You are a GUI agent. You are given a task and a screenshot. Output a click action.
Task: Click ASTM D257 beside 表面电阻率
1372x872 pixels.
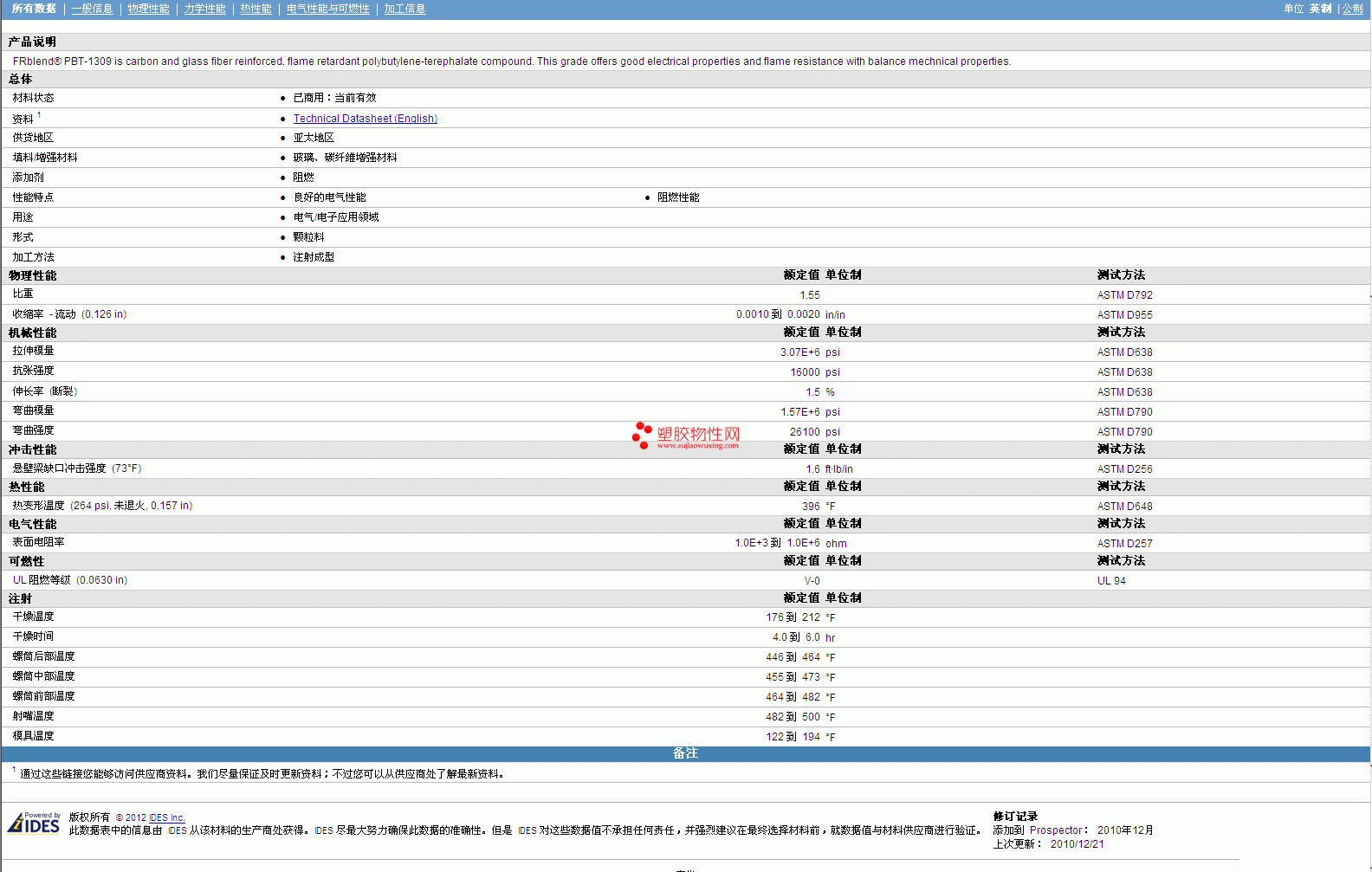(x=1124, y=544)
